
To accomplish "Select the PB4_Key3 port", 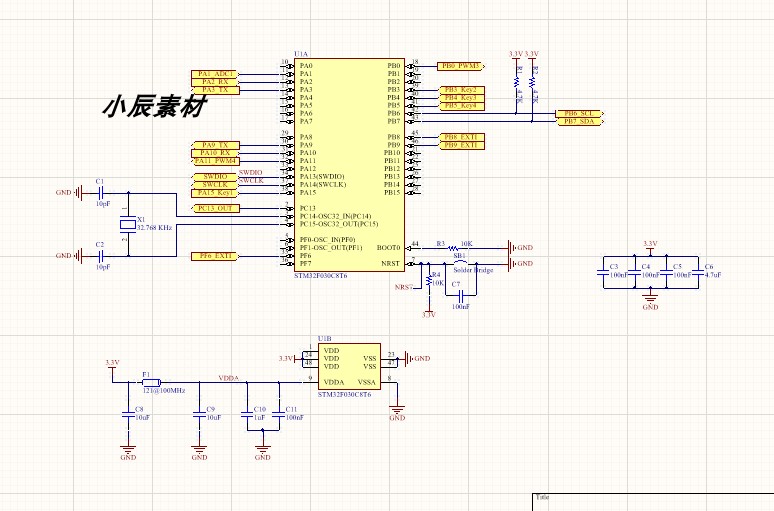I will pyautogui.click(x=461, y=98).
